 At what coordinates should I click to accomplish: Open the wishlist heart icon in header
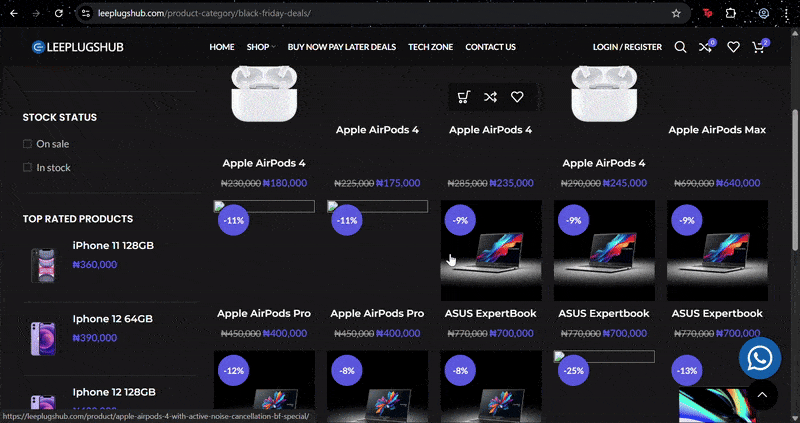pos(733,47)
